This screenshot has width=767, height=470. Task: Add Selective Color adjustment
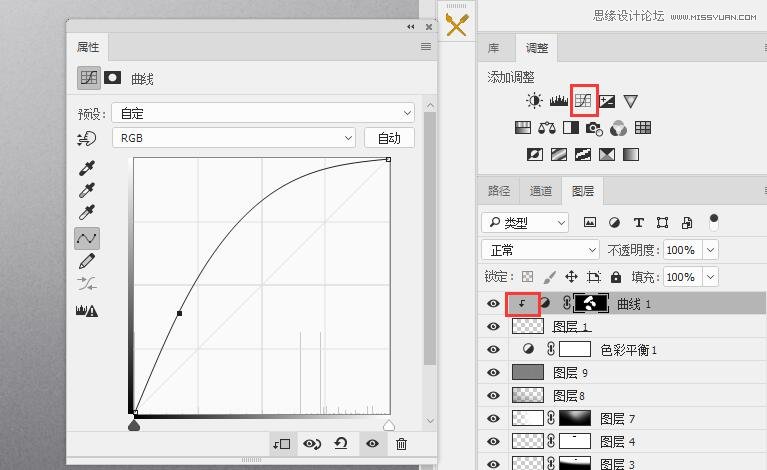607,155
